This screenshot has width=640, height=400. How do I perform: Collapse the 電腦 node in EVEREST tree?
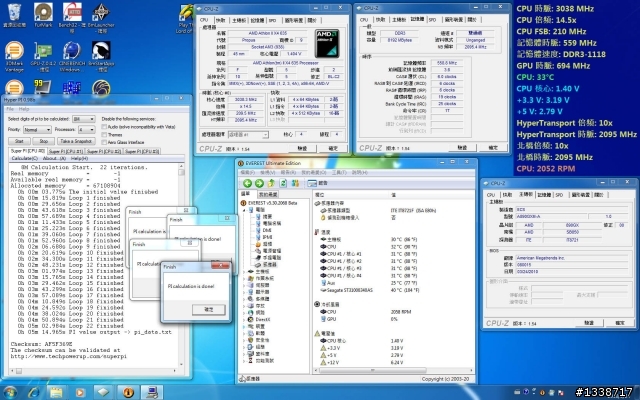pos(245,210)
